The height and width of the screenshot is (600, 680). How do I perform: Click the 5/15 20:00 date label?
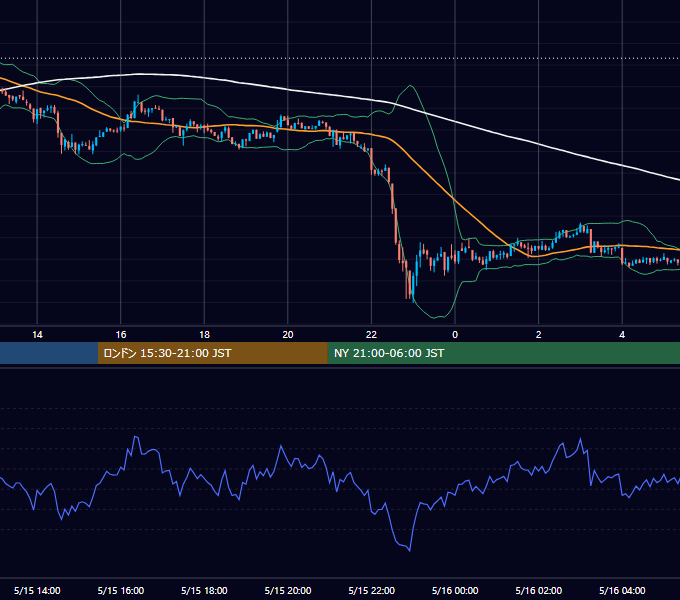[x=288, y=590]
